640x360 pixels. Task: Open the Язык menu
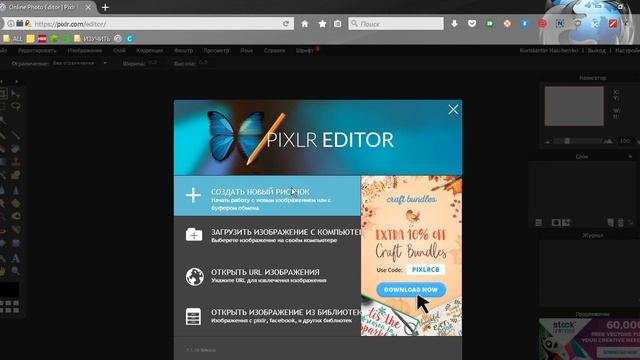247,51
